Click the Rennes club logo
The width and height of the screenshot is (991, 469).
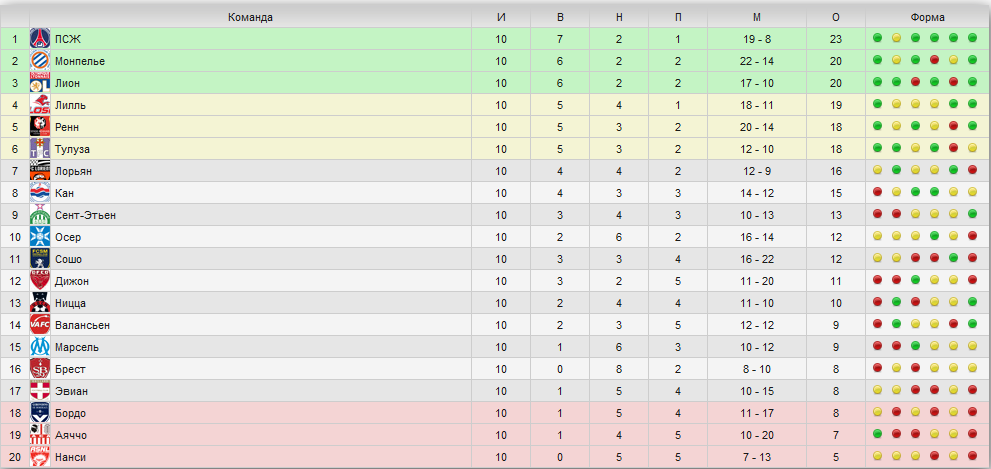pyautogui.click(x=40, y=128)
